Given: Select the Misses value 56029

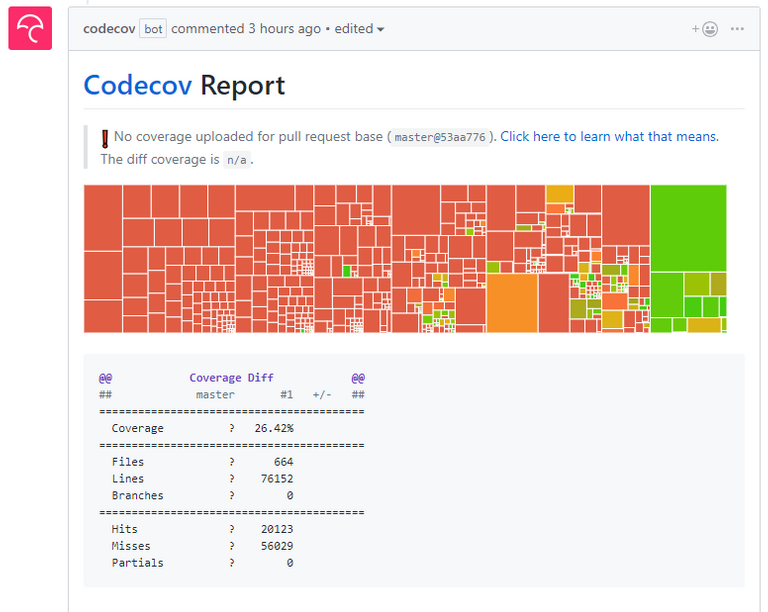Looking at the screenshot, I should click(x=277, y=546).
